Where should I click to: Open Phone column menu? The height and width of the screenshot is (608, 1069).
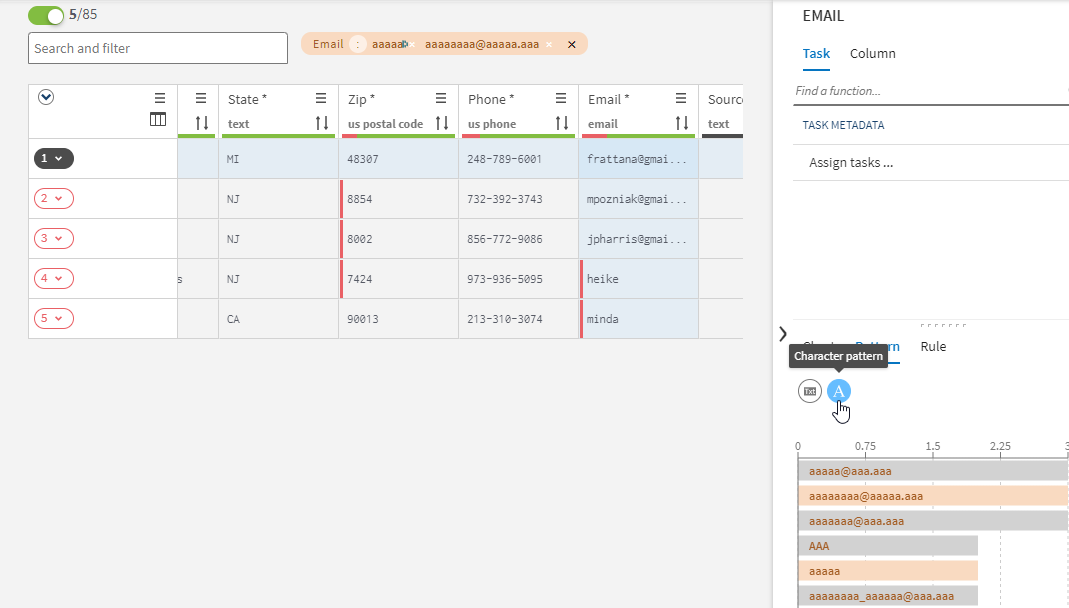click(x=561, y=99)
